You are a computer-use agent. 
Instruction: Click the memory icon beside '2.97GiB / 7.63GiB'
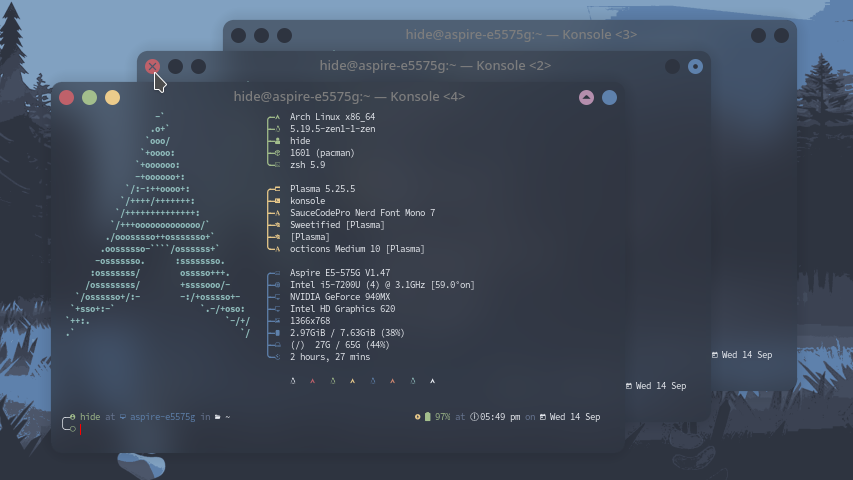click(277, 333)
